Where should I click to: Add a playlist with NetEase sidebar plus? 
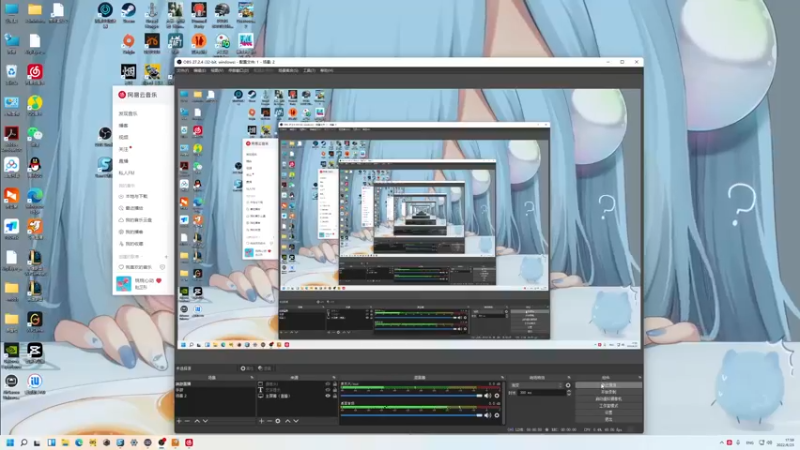point(166,257)
